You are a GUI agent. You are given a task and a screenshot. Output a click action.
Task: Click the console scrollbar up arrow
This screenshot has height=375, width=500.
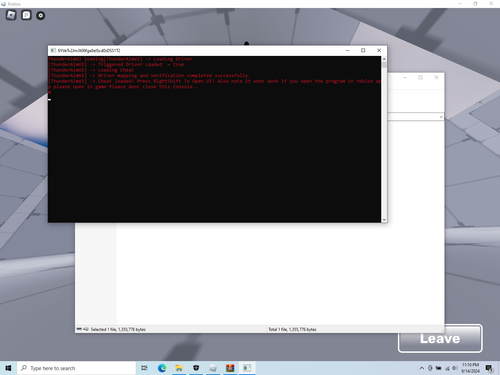384,59
